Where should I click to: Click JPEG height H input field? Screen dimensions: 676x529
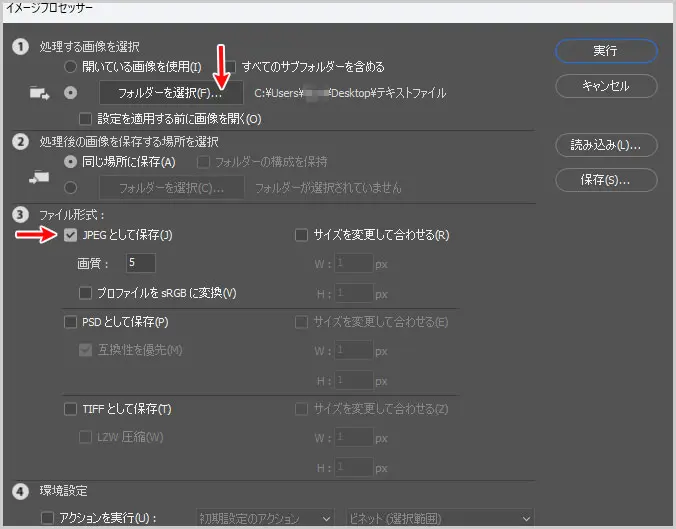point(354,293)
